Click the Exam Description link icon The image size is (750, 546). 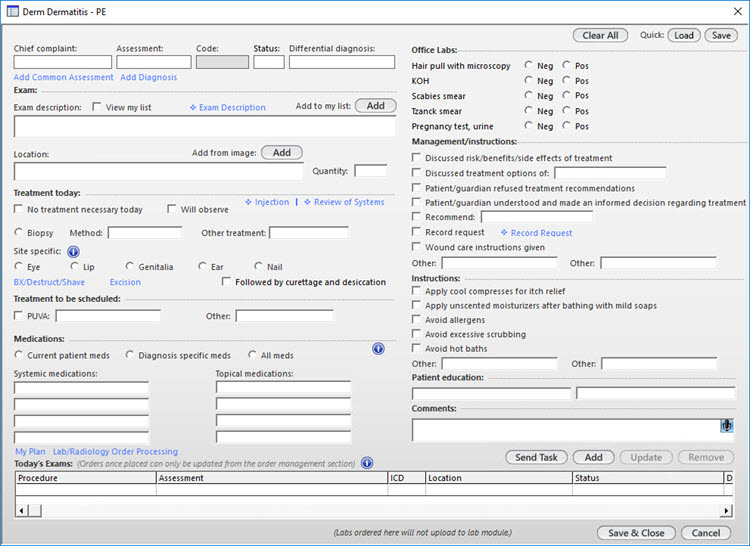click(193, 108)
